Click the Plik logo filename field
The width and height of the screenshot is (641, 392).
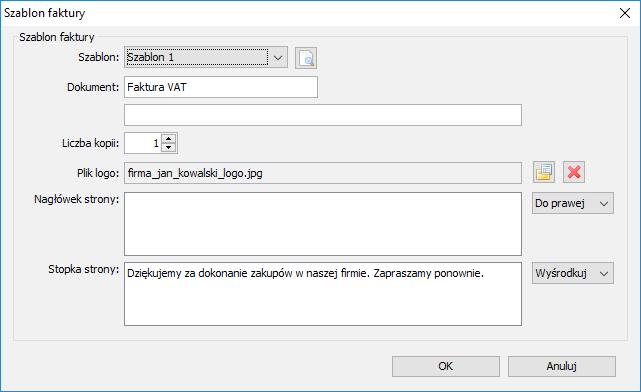(323, 173)
